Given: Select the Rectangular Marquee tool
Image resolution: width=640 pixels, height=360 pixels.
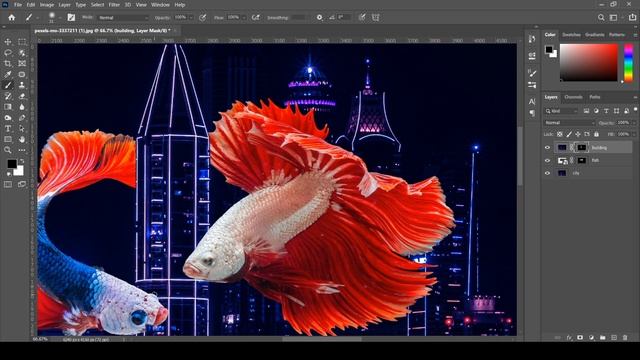Looking at the screenshot, I should click(22, 42).
